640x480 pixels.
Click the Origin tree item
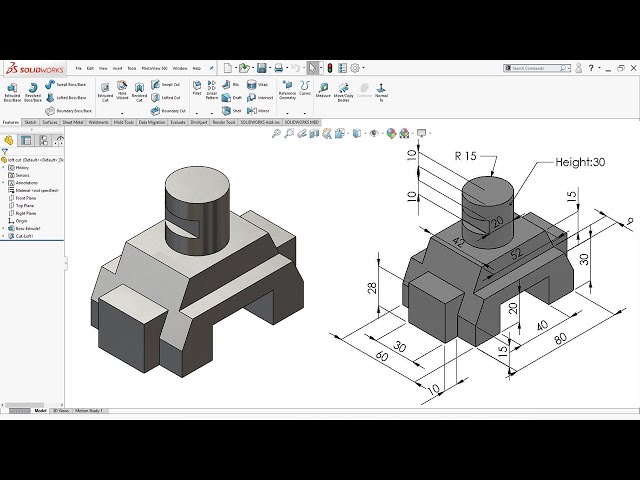pos(18,221)
